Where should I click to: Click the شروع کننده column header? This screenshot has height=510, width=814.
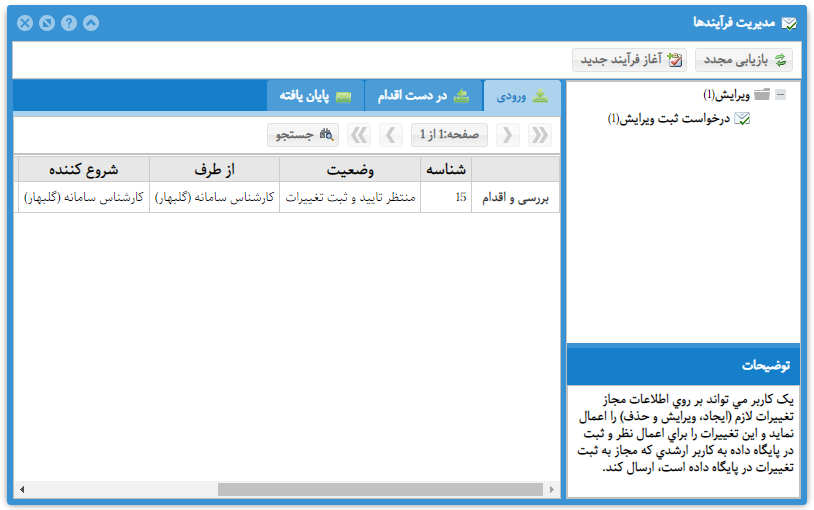tap(84, 169)
